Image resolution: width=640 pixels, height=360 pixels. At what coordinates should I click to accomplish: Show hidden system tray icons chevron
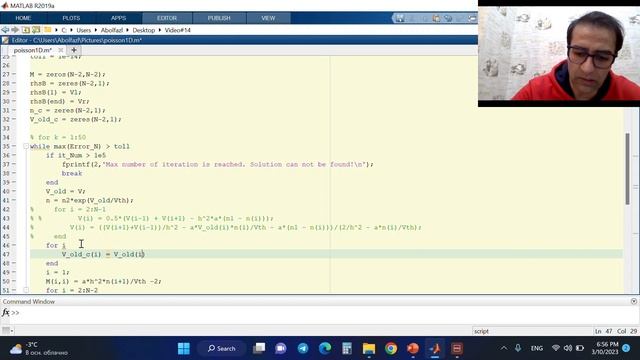[x=504, y=348]
